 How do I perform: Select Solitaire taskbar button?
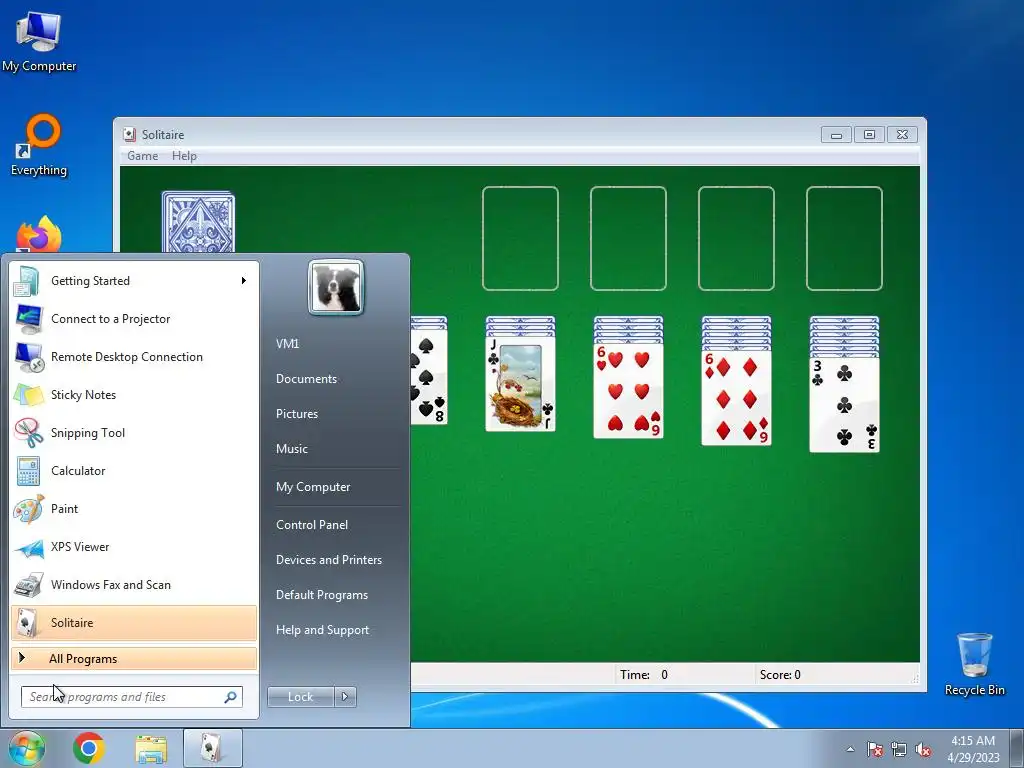pyautogui.click(x=213, y=748)
